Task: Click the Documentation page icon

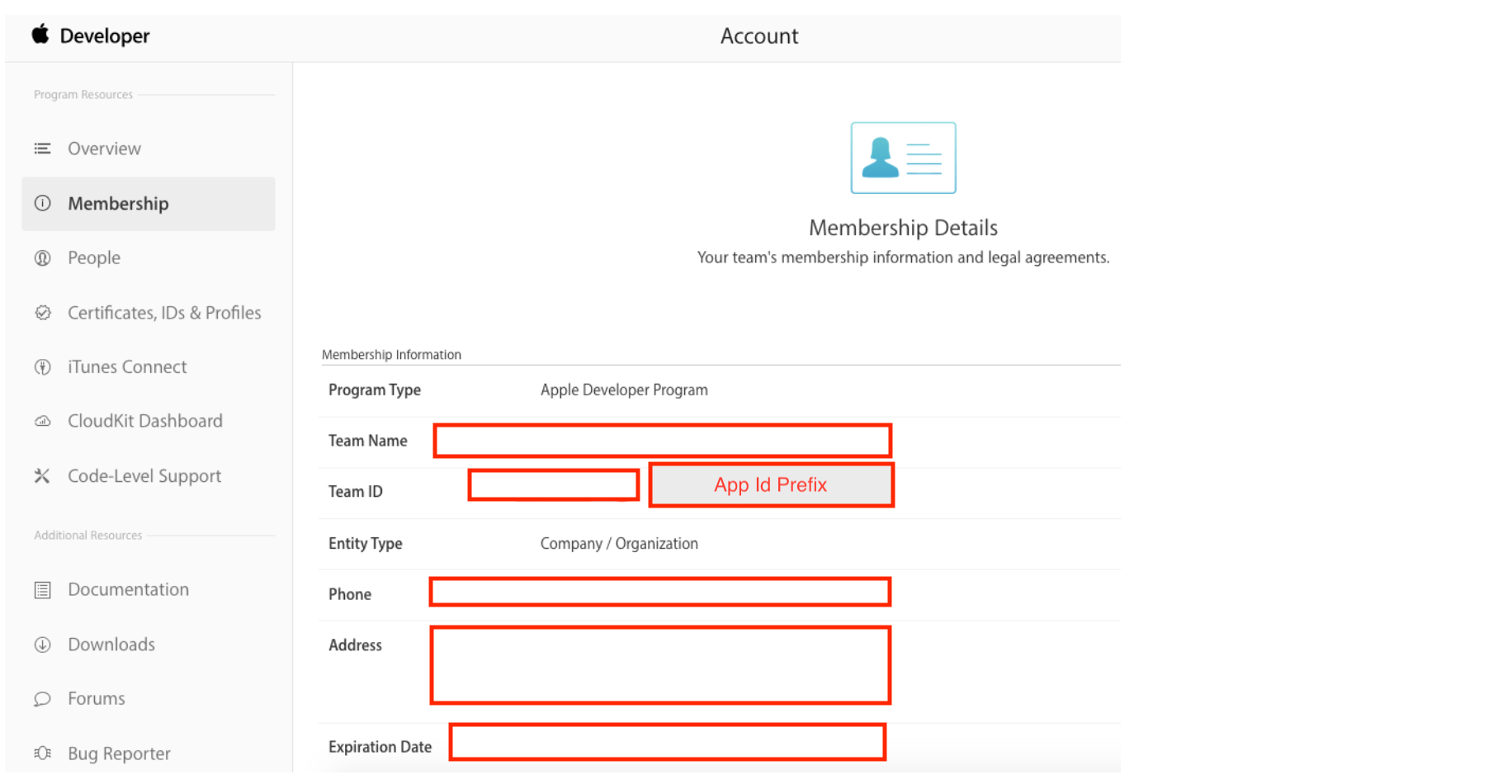Action: pyautogui.click(x=42, y=590)
